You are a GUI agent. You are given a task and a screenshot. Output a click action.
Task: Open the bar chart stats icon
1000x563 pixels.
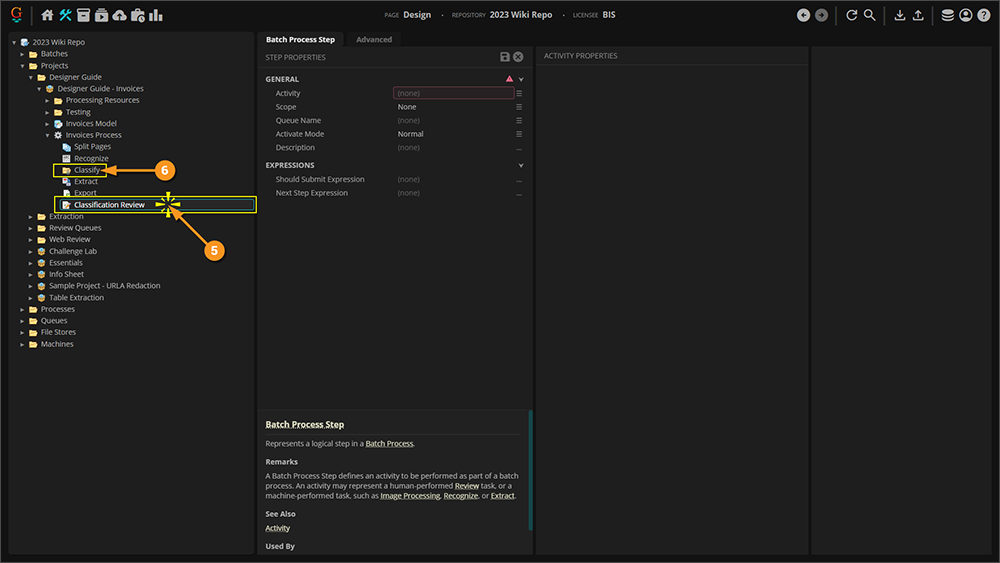(x=156, y=15)
